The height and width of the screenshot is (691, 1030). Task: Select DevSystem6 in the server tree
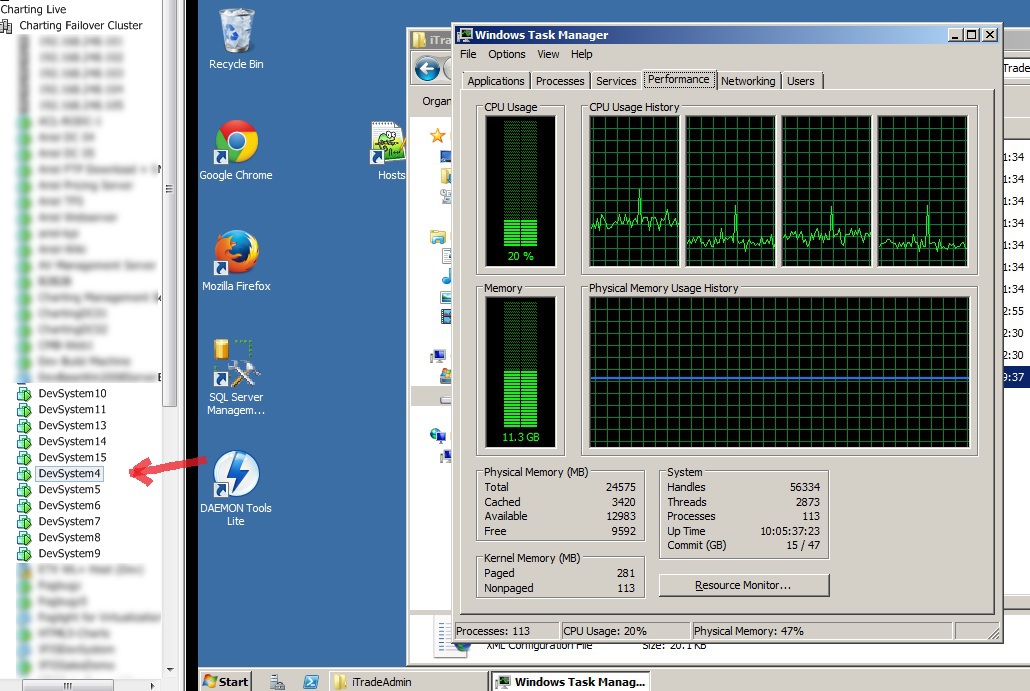[69, 505]
